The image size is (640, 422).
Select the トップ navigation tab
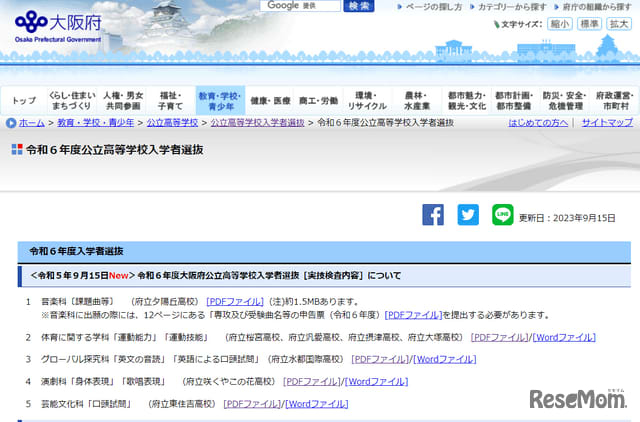24,100
